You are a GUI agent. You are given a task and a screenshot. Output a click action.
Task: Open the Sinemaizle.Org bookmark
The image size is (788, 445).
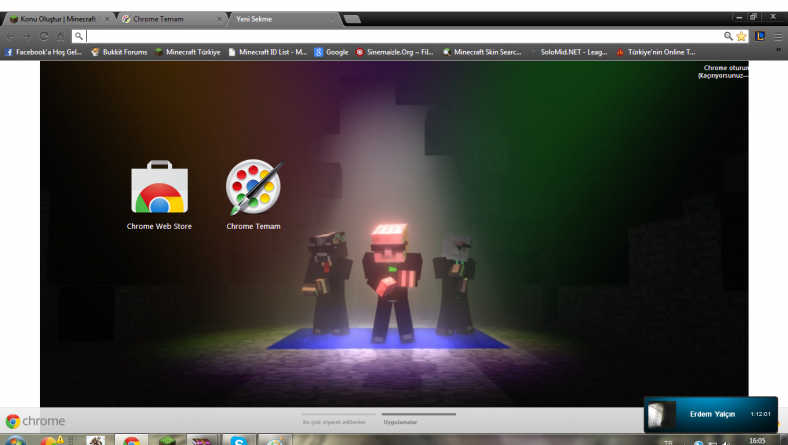395,52
